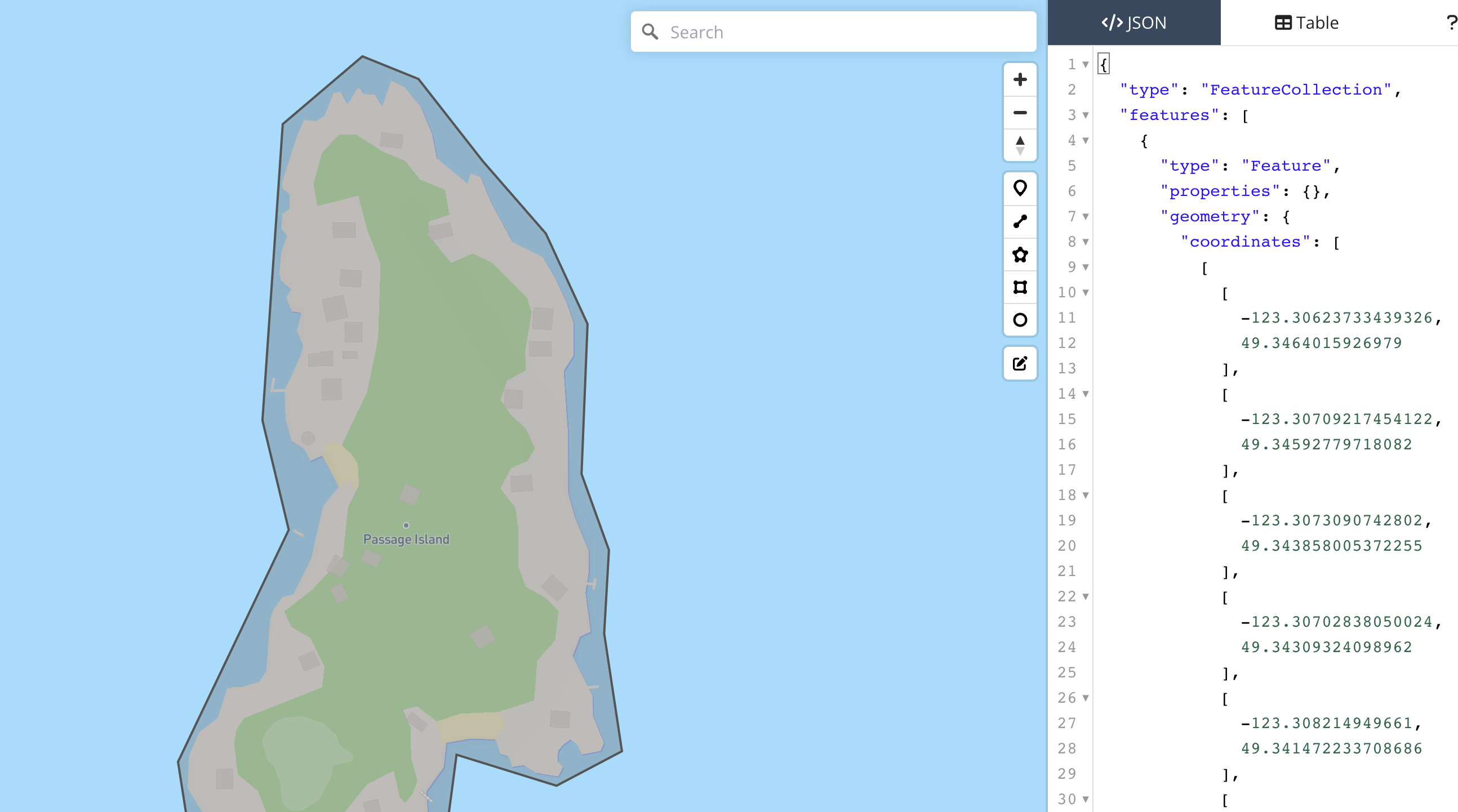
Task: Open the help question mark
Action: (1451, 23)
